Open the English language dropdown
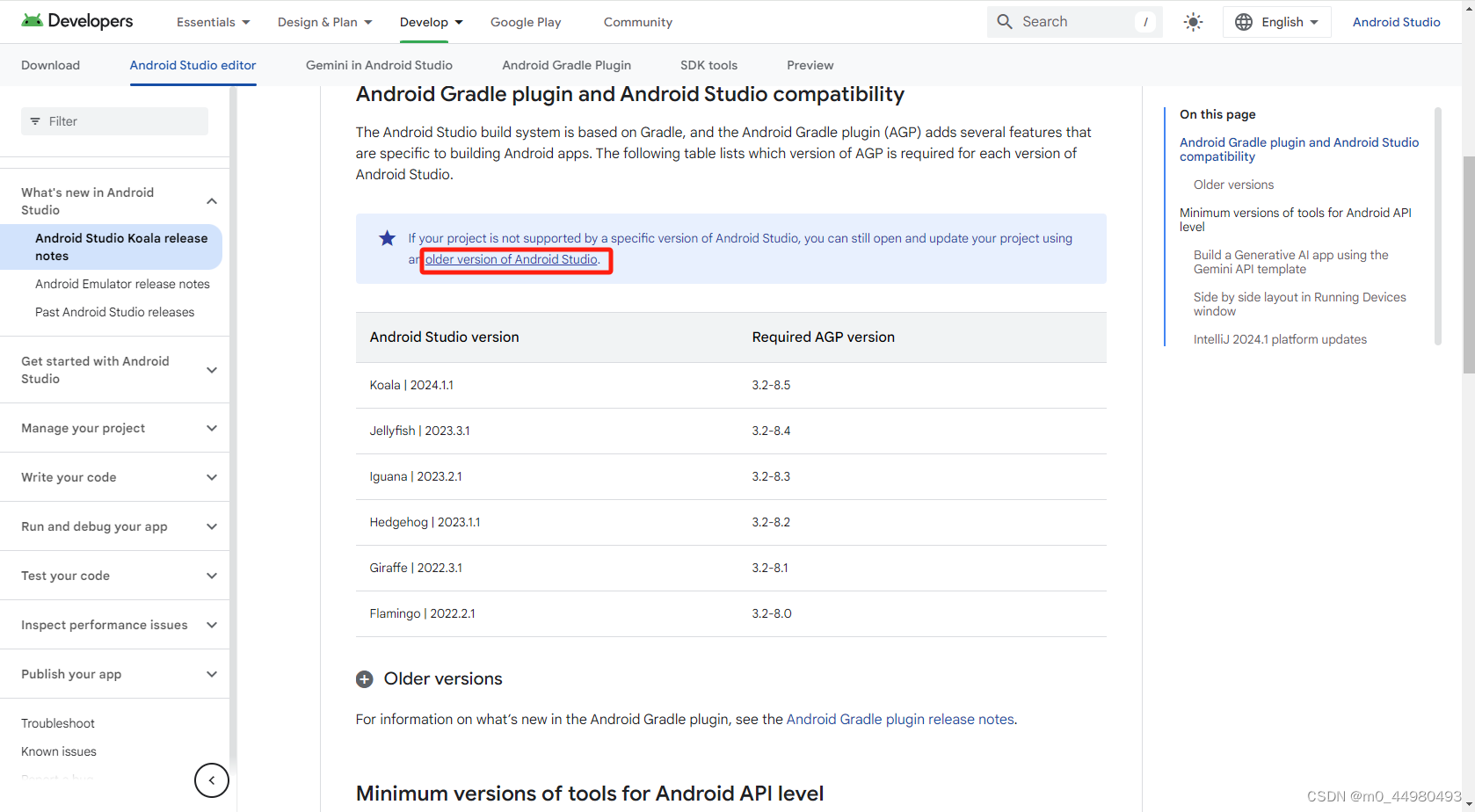The image size is (1475, 812). click(1277, 22)
